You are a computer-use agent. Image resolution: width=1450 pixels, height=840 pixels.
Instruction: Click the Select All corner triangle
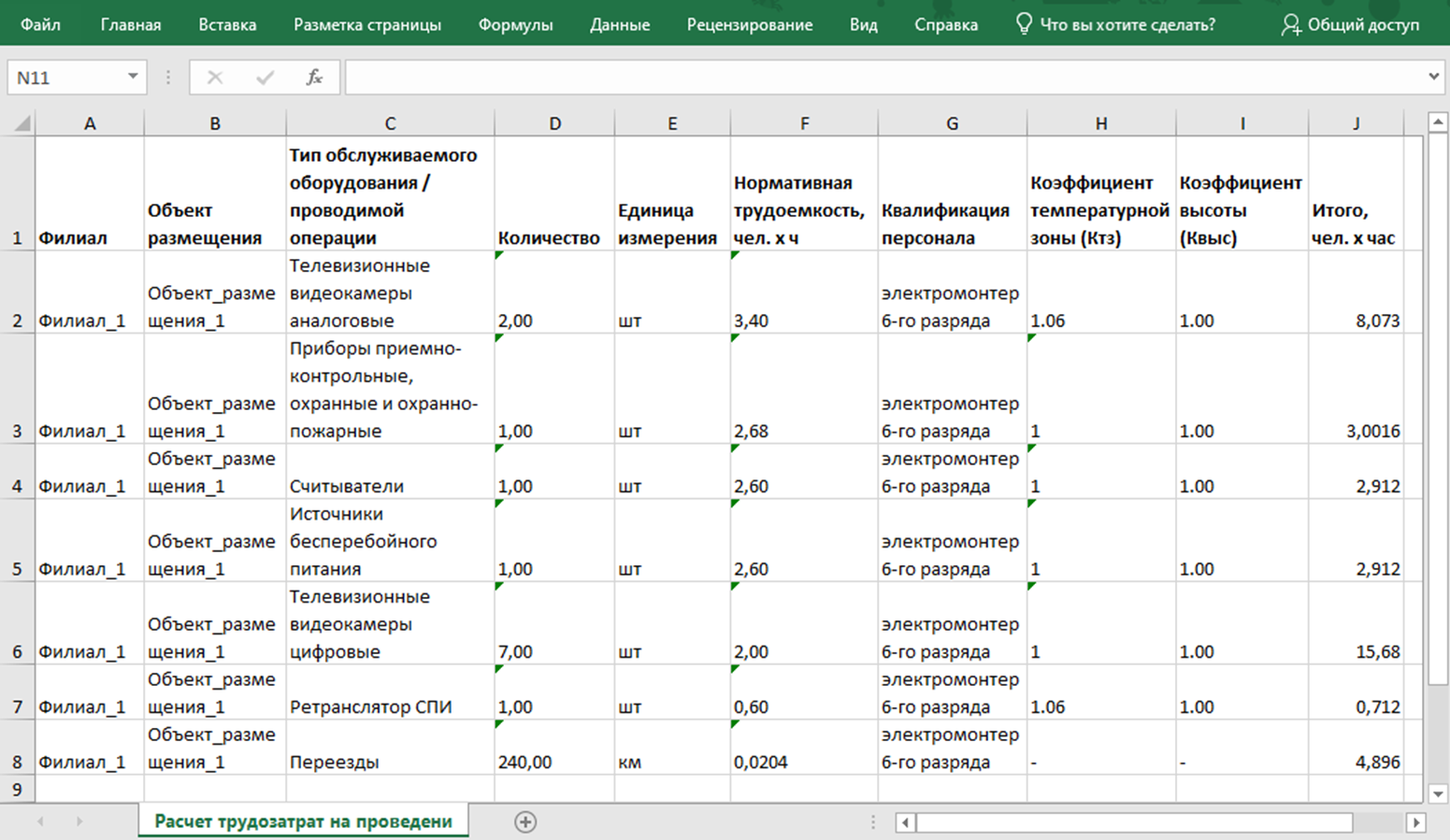point(21,123)
